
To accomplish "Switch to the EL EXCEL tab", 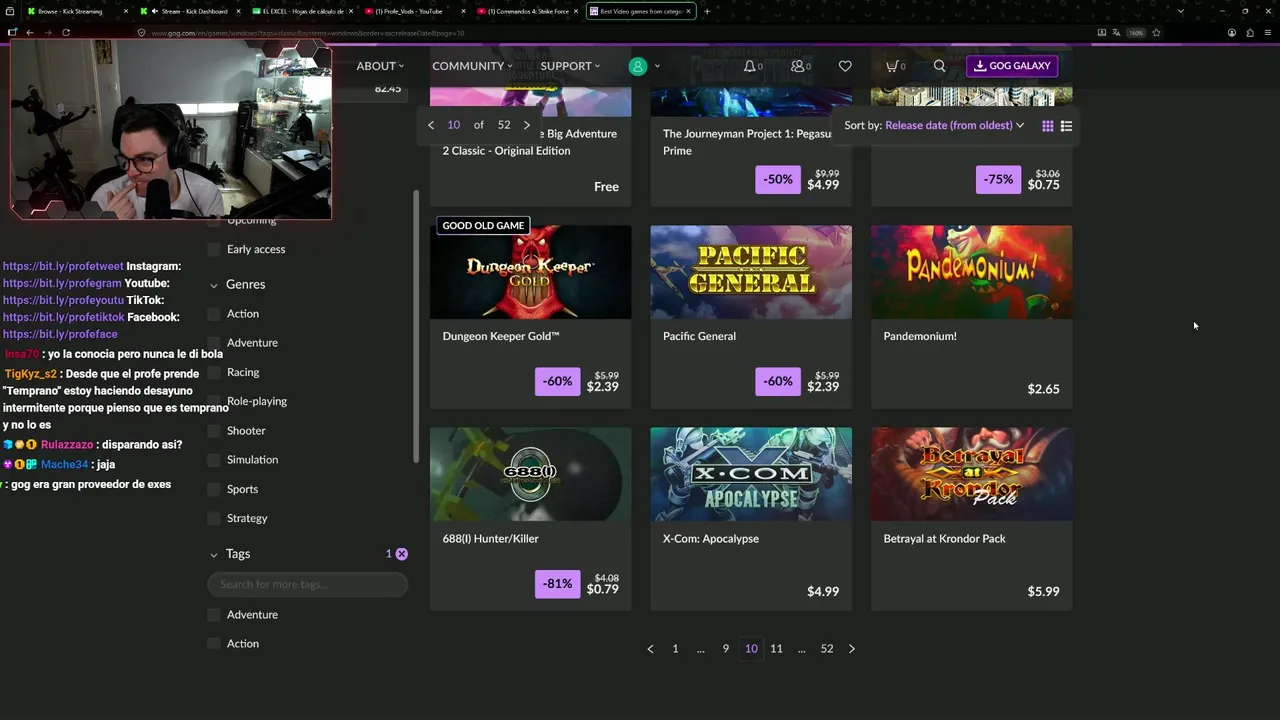I will (303, 11).
